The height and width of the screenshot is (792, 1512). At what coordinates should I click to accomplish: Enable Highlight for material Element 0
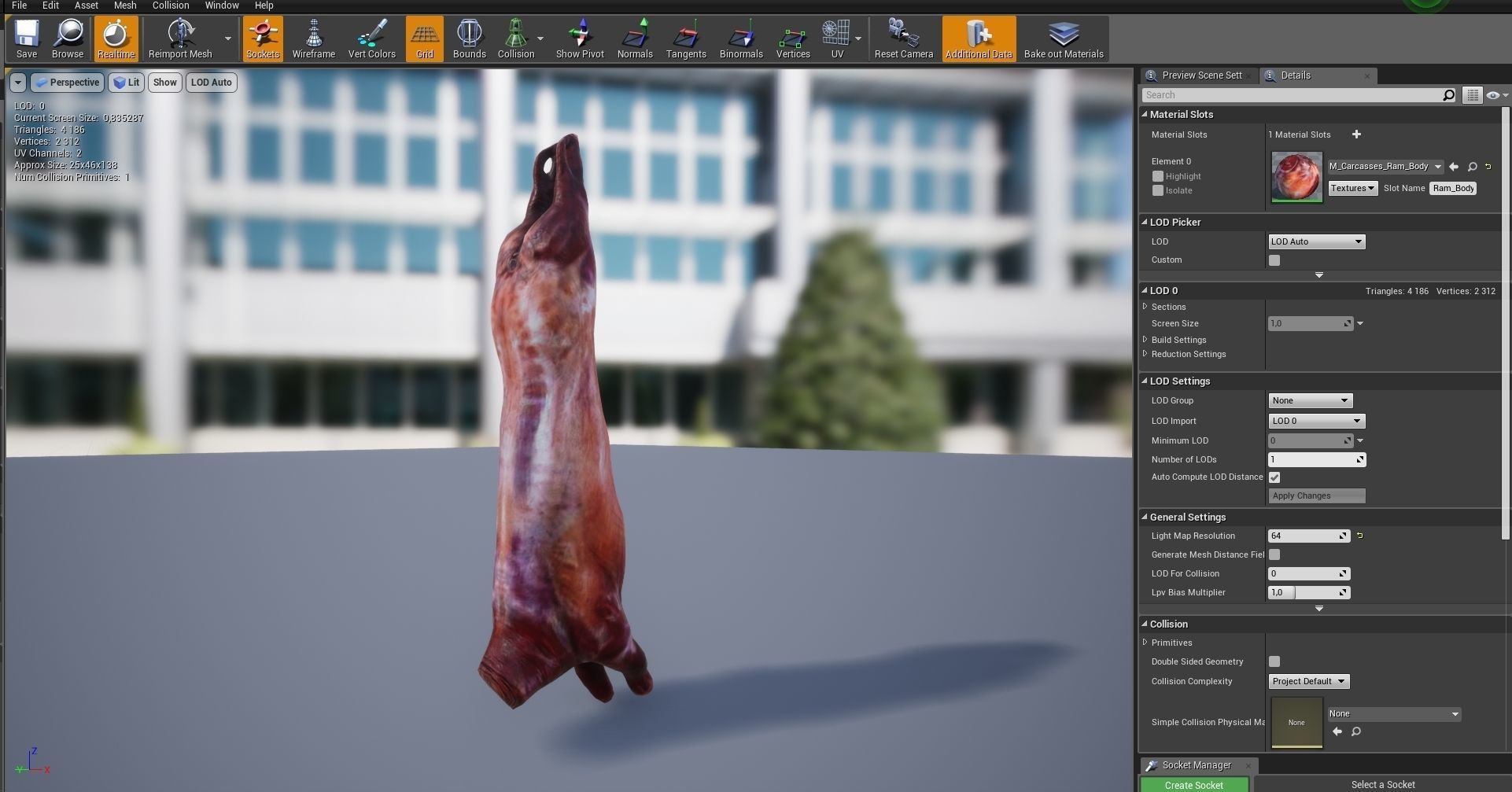1158,176
